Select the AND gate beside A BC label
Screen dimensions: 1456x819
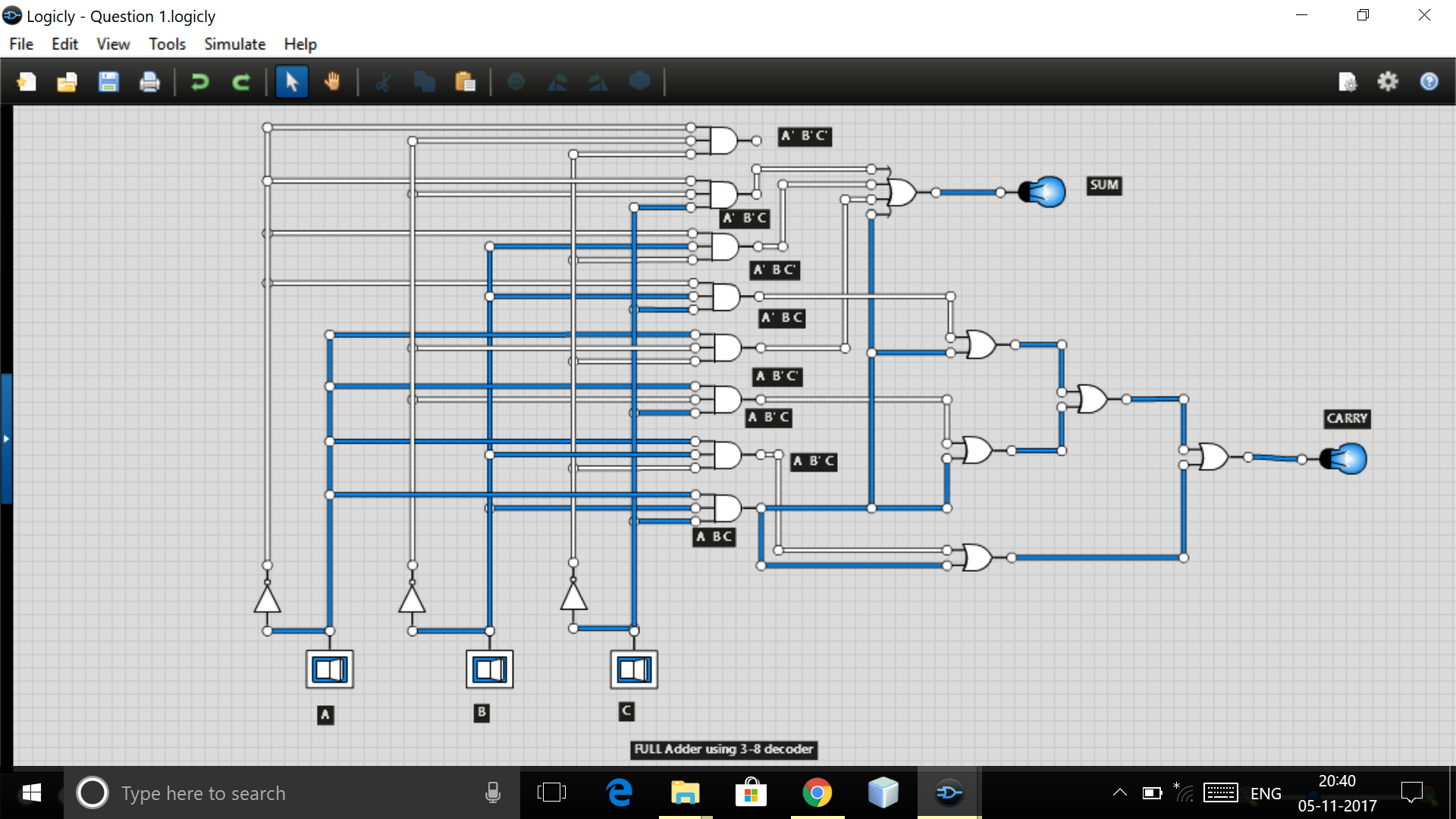pos(726,508)
